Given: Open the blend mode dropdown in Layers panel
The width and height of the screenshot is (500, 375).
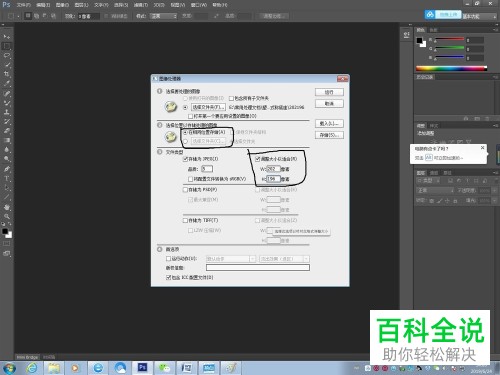Looking at the screenshot, I should click(x=435, y=190).
